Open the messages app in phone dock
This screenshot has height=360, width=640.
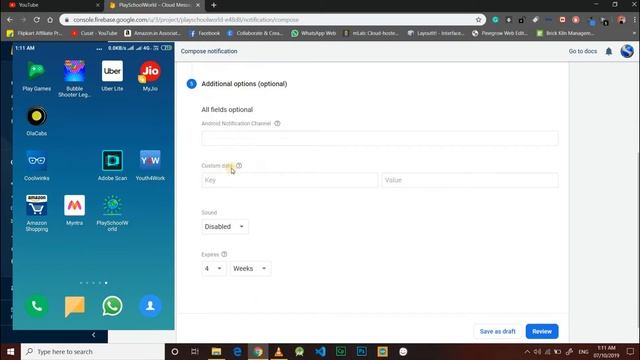click(74, 306)
